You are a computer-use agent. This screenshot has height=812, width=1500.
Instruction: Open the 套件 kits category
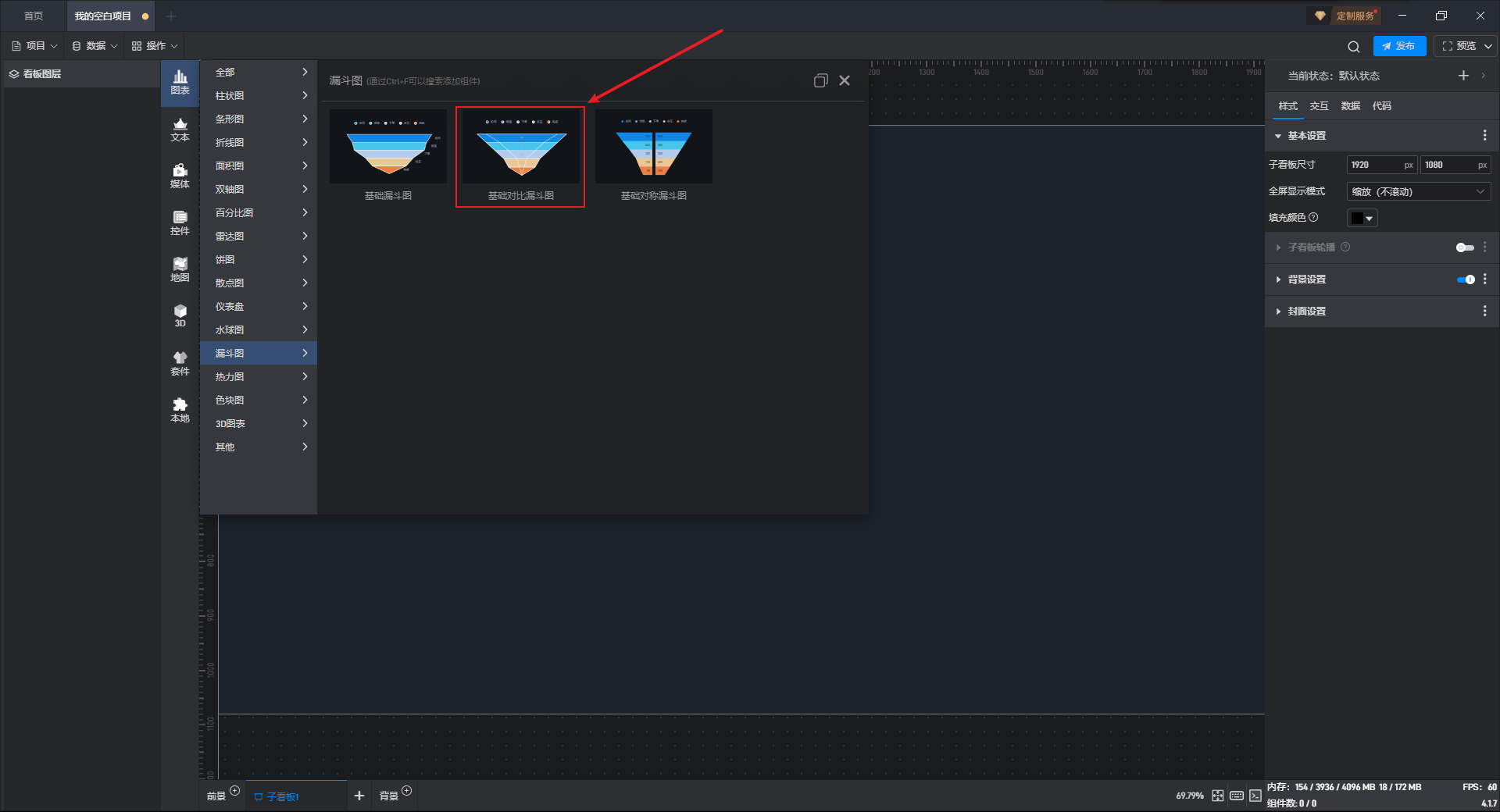click(180, 364)
